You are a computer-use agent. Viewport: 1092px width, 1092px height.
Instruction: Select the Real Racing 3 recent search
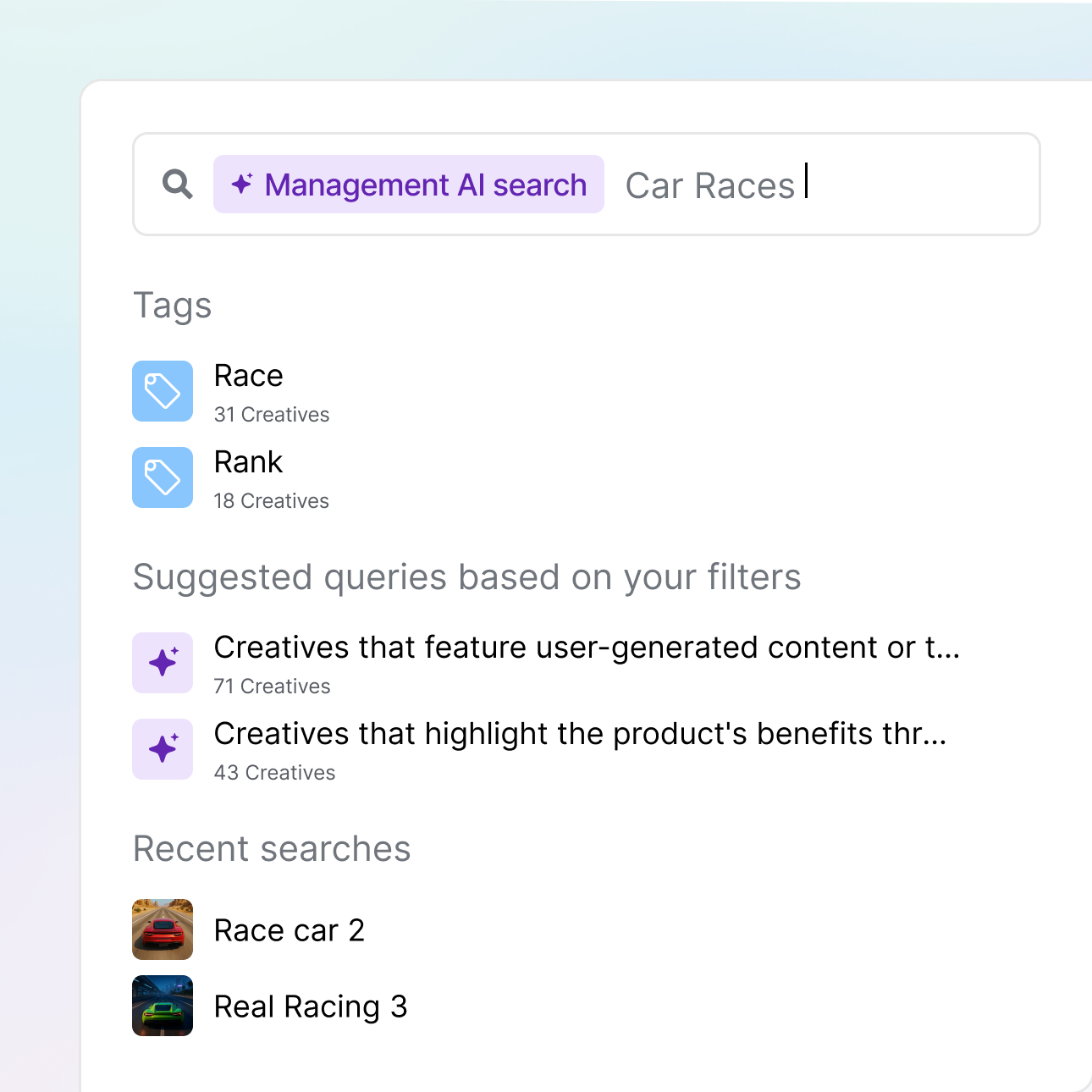pyautogui.click(x=310, y=1007)
